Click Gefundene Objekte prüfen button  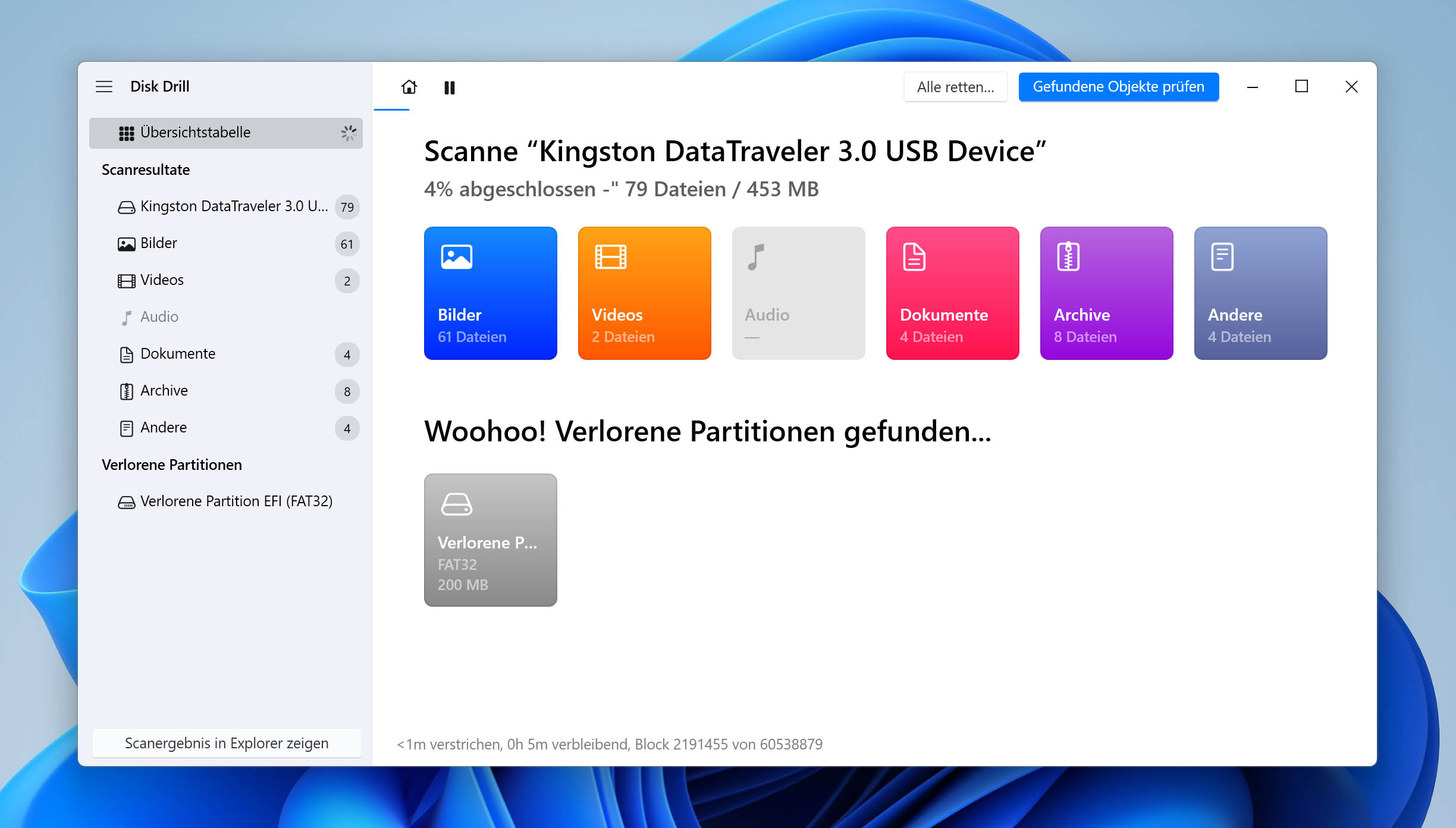[1118, 87]
